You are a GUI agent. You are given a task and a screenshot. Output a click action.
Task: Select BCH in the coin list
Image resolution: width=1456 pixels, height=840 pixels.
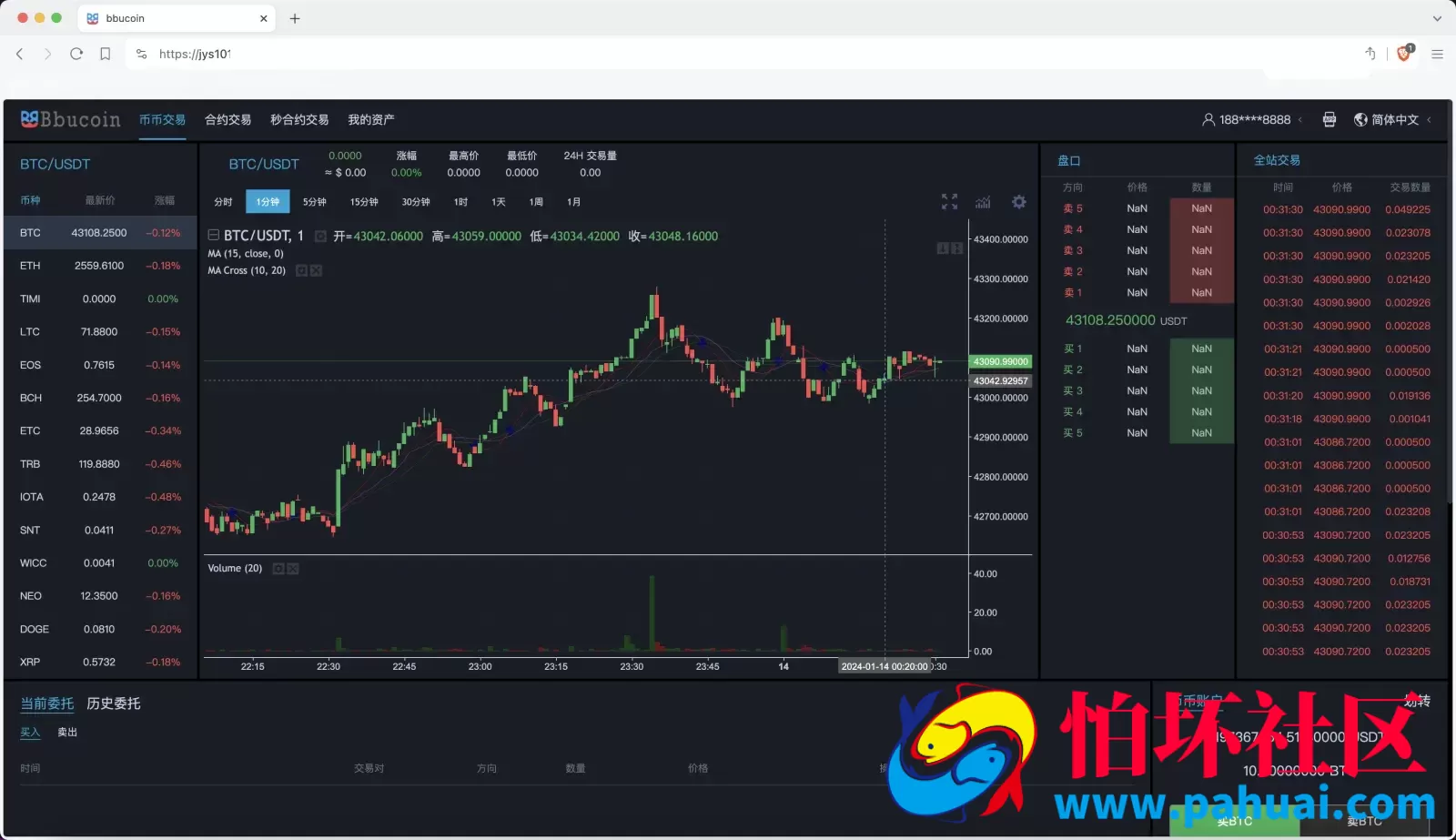click(x=100, y=398)
